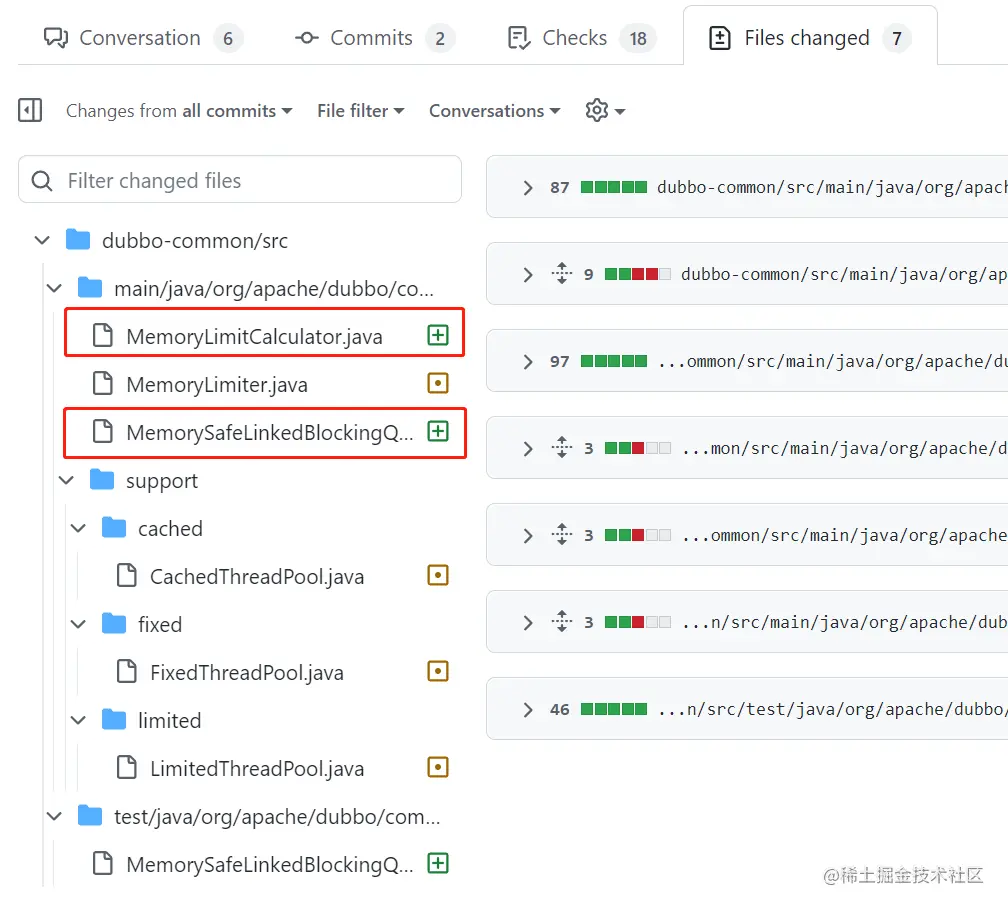The height and width of the screenshot is (909, 1008).
Task: Click the cached folder icon
Action: 114,528
